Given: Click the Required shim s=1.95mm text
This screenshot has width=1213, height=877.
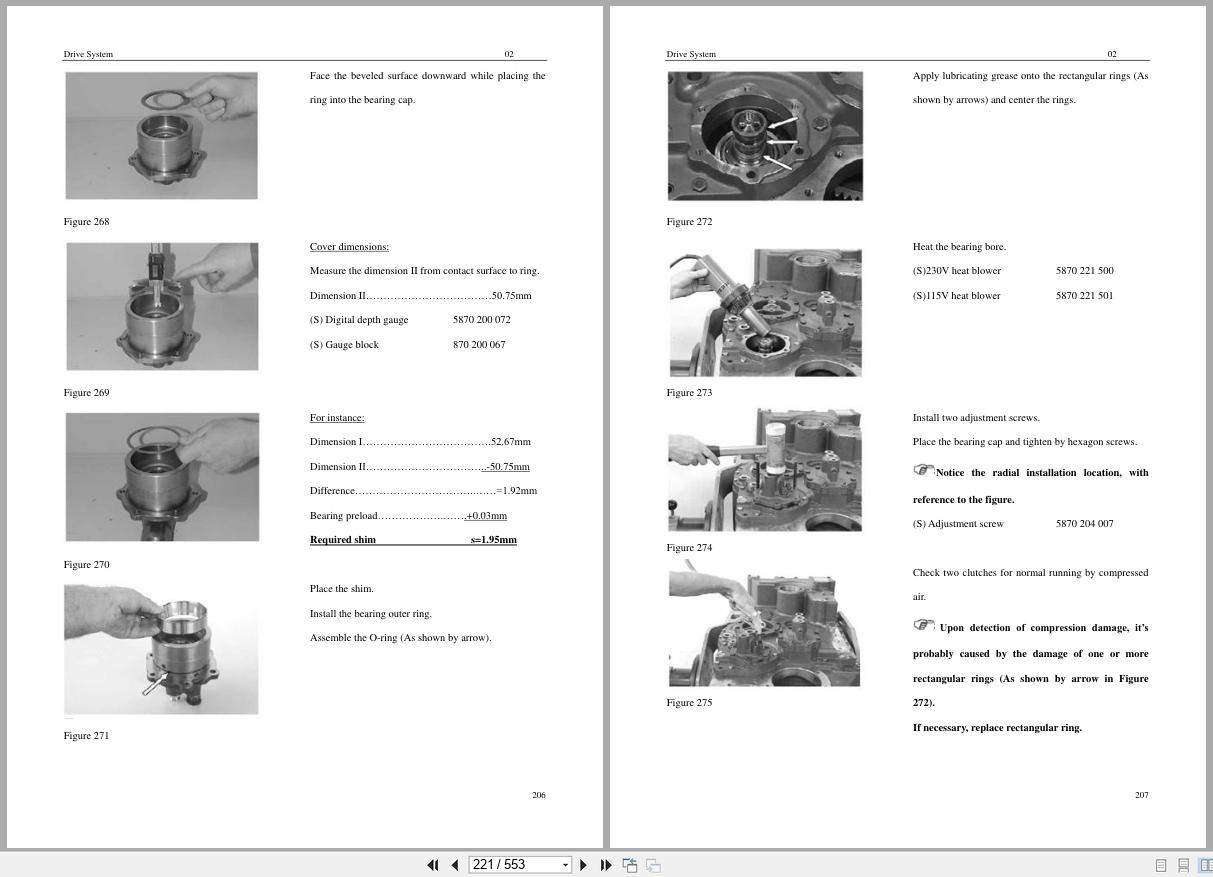Looking at the screenshot, I should pos(413,539).
